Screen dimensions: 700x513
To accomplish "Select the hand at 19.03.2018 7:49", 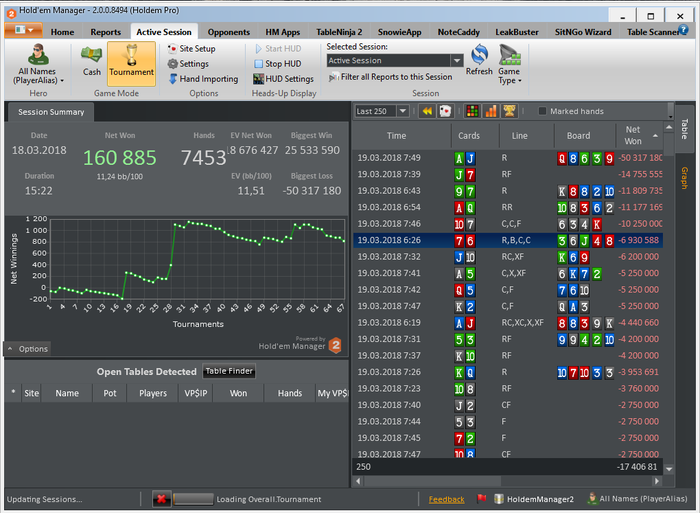I will (x=508, y=158).
